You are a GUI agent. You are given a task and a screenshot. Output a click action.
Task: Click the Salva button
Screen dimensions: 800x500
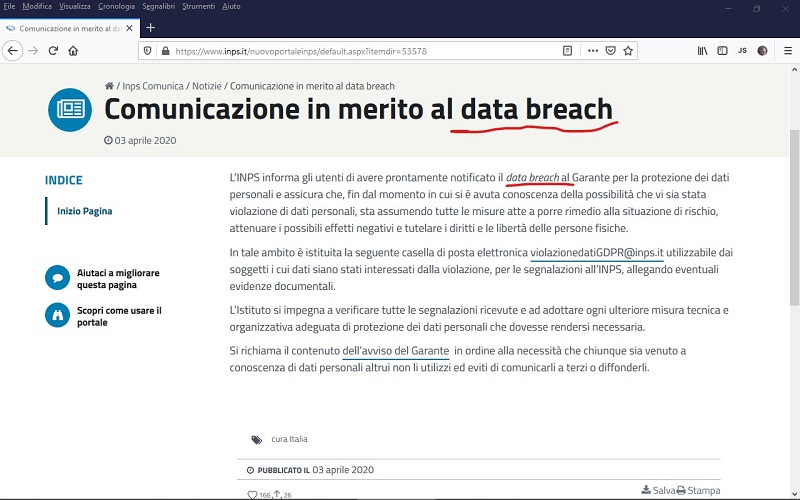point(658,490)
